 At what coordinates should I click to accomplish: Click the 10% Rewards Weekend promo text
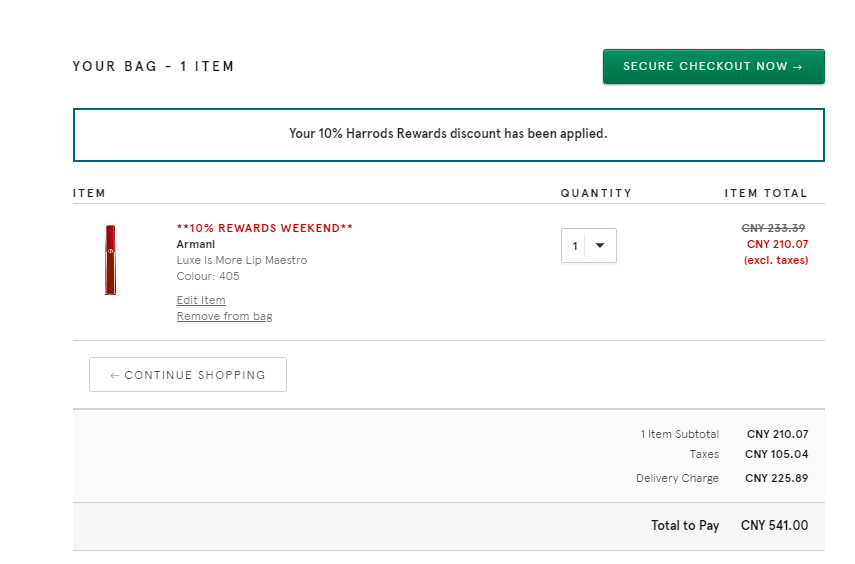264,228
